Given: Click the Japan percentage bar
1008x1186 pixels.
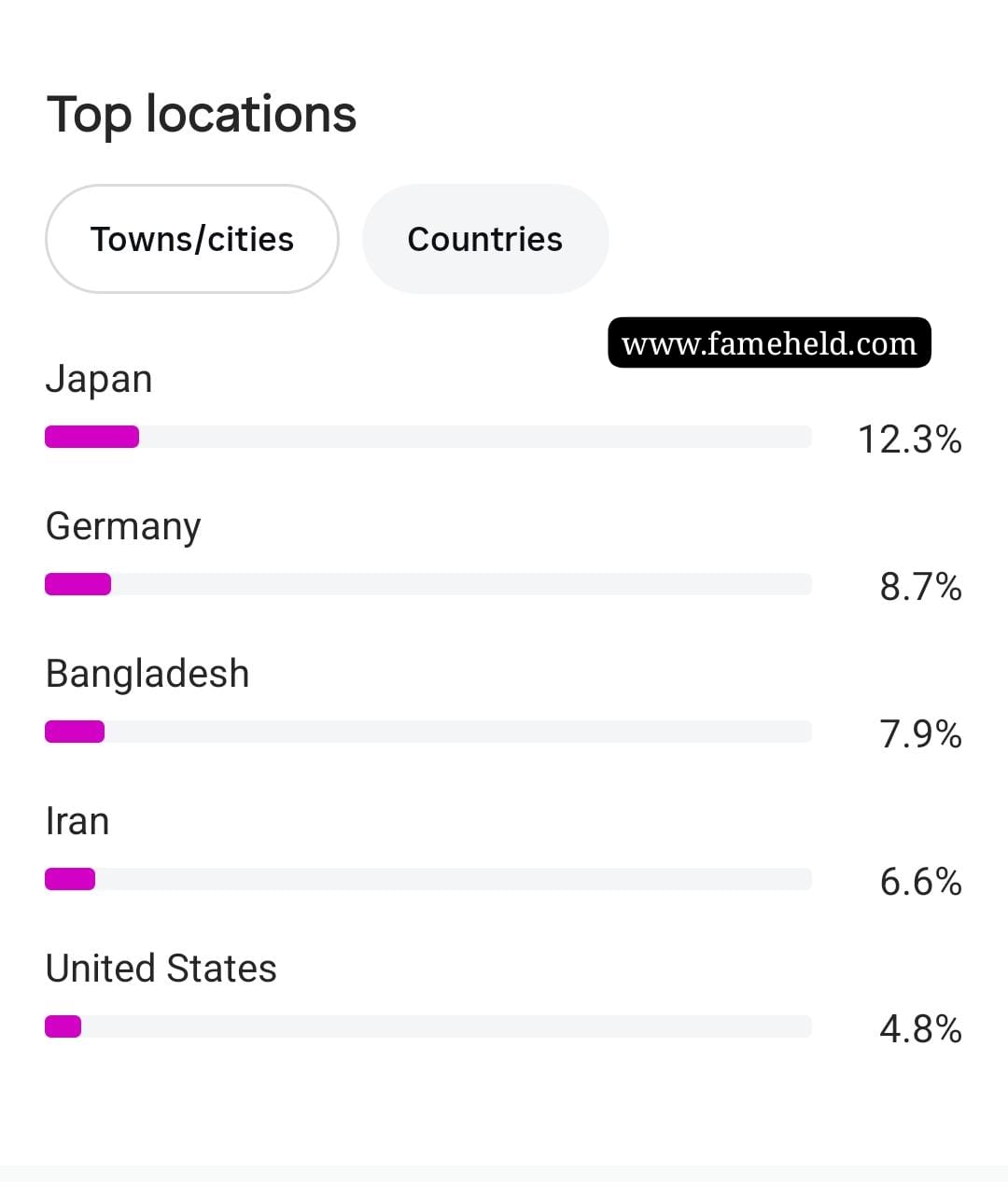Looking at the screenshot, I should pos(428,437).
